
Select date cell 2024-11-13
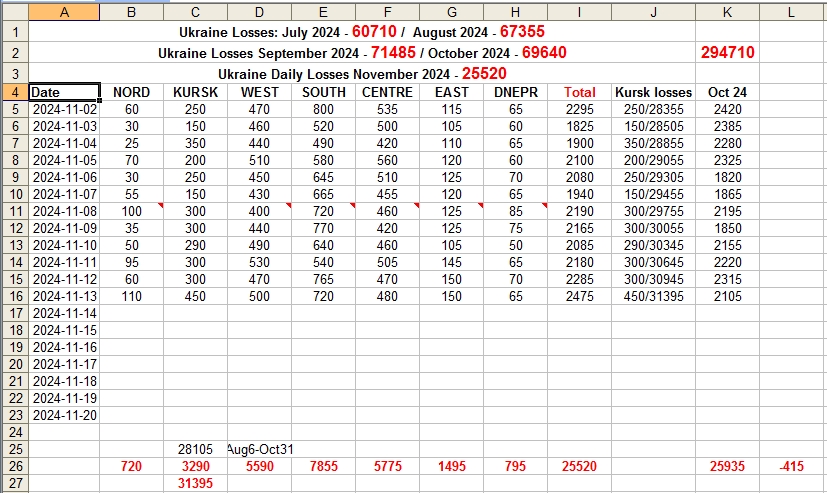point(64,296)
